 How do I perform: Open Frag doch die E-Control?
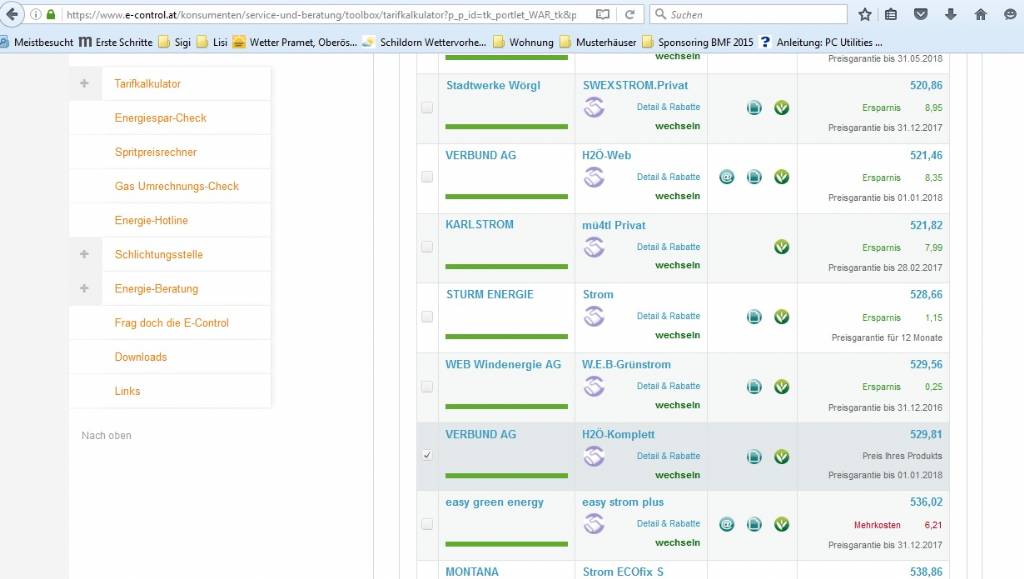172,323
